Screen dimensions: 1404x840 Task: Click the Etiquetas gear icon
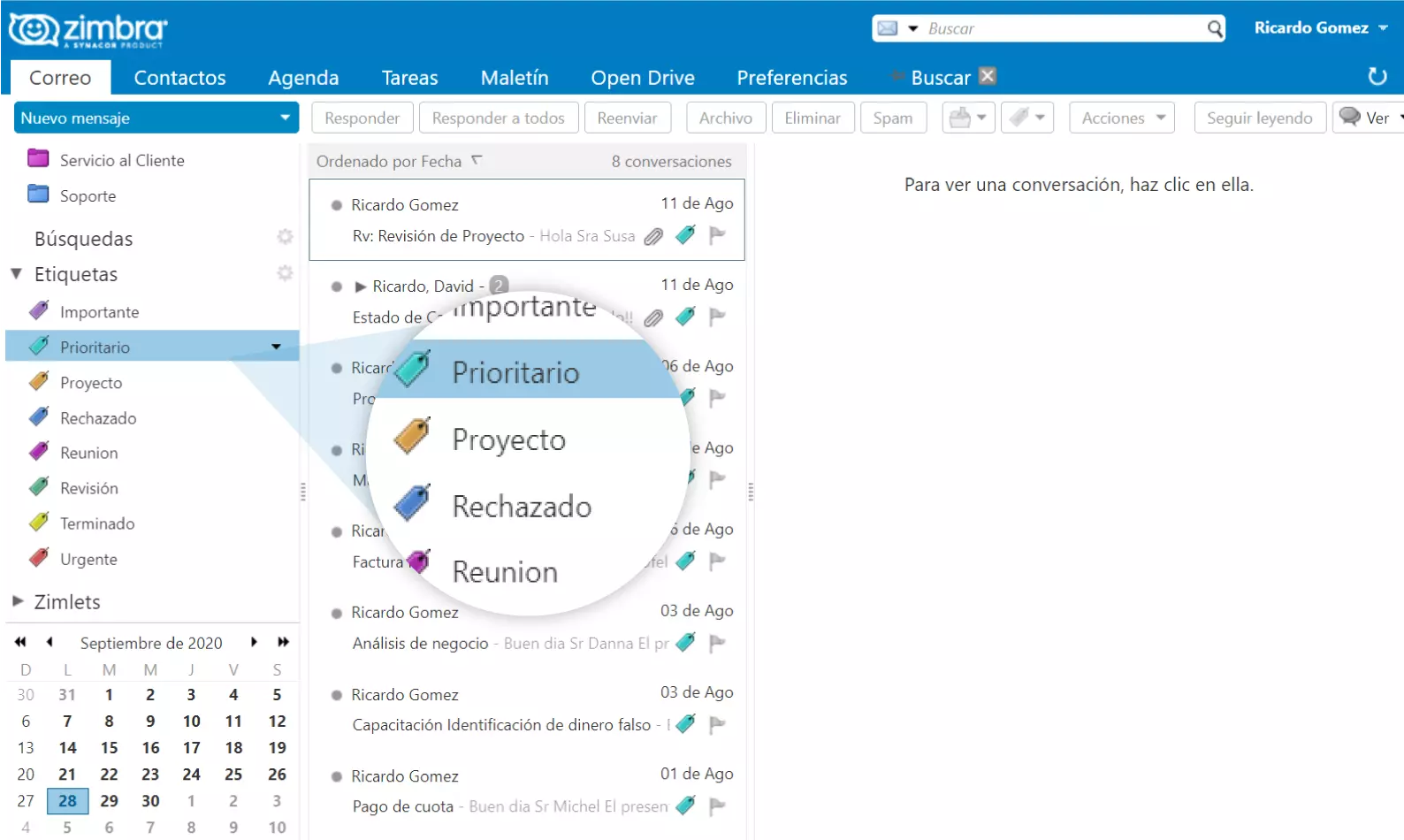click(285, 273)
